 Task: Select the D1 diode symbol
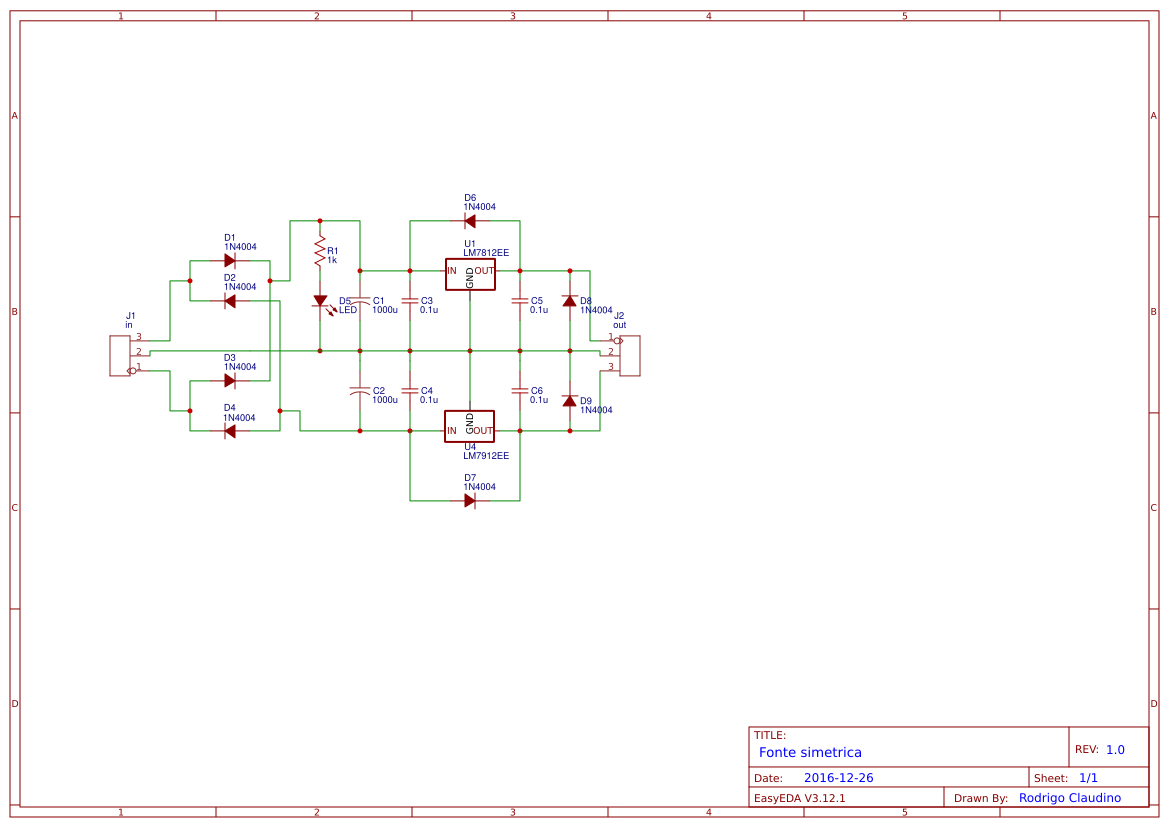pos(230,261)
